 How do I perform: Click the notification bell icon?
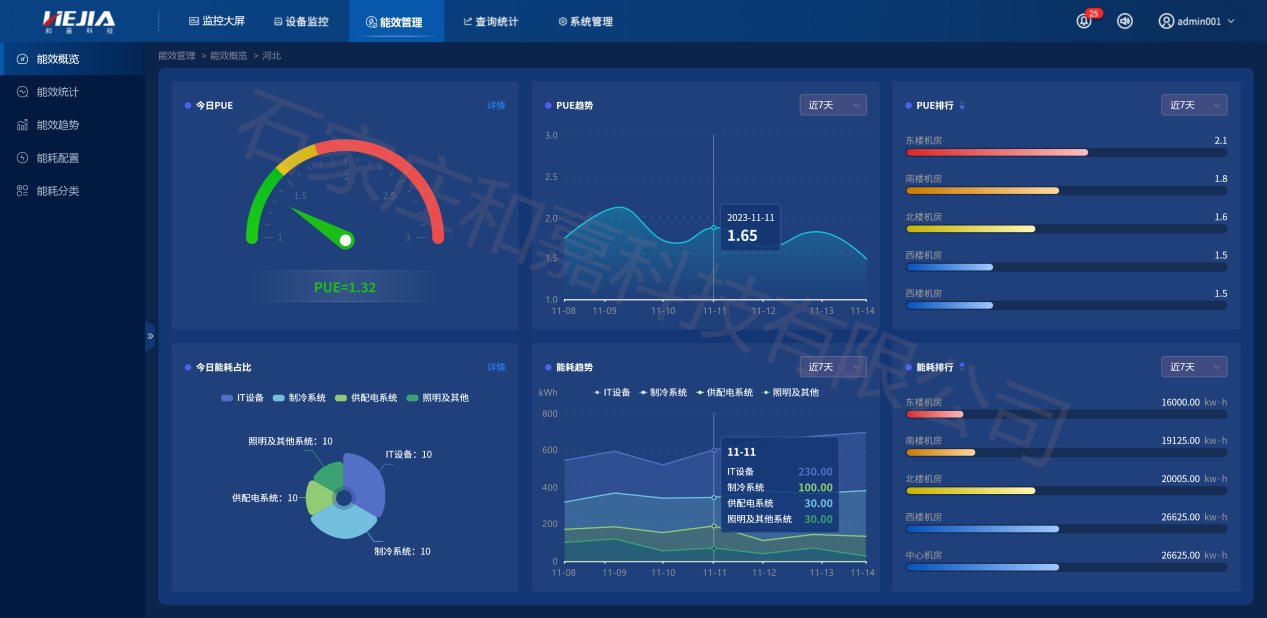(1084, 21)
